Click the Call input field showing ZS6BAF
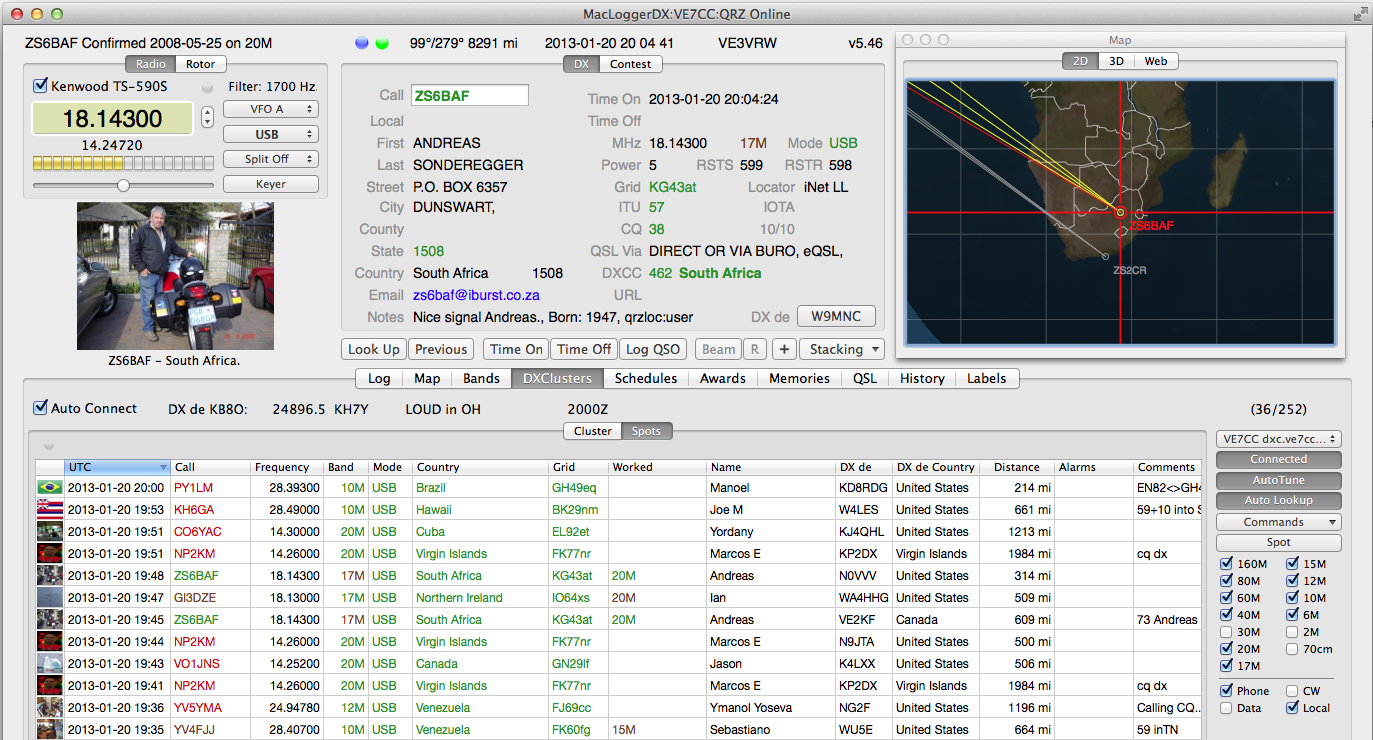This screenshot has height=740, width=1373. (469, 95)
